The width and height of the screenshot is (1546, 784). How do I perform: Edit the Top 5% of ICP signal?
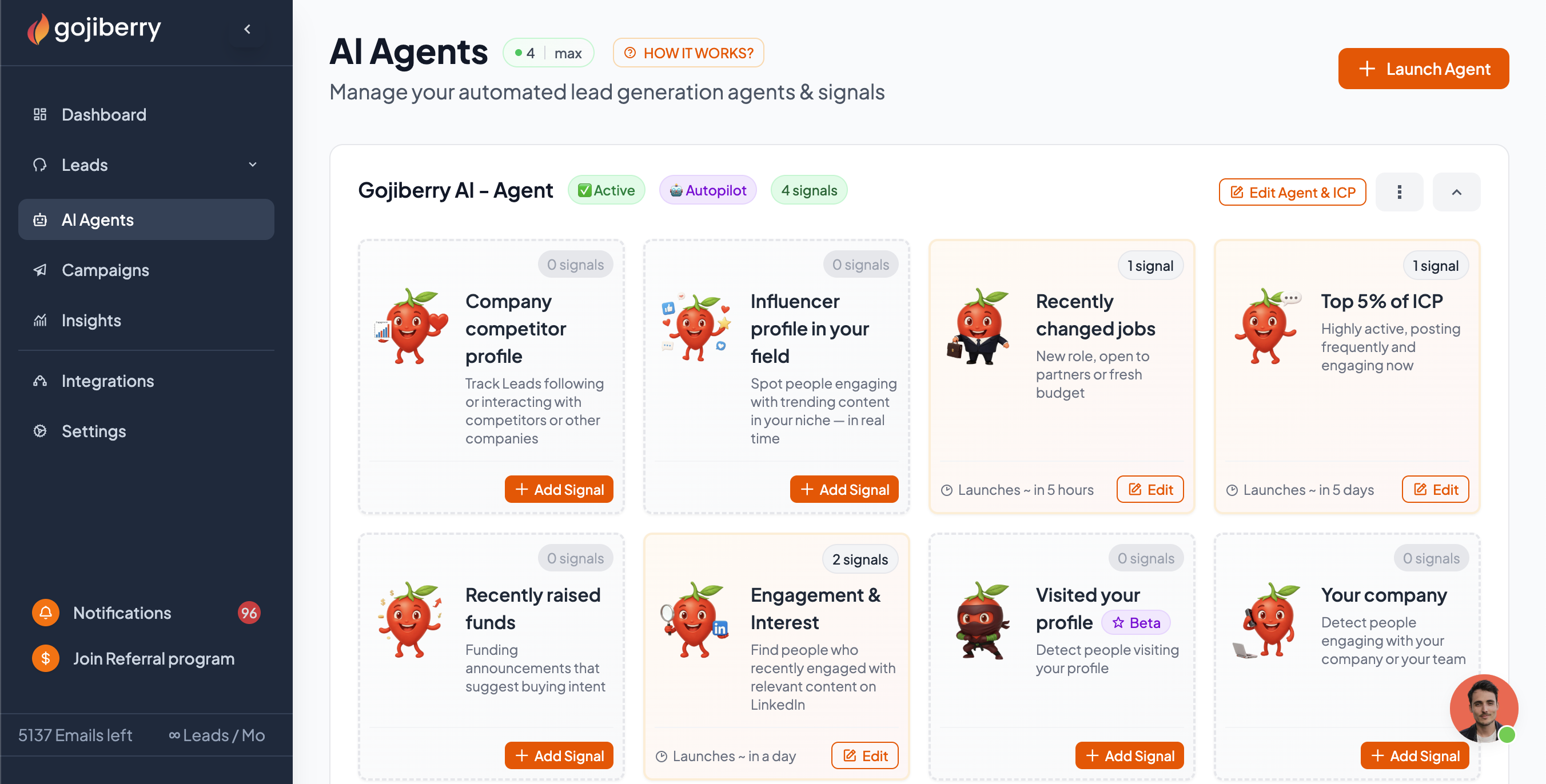(x=1435, y=490)
